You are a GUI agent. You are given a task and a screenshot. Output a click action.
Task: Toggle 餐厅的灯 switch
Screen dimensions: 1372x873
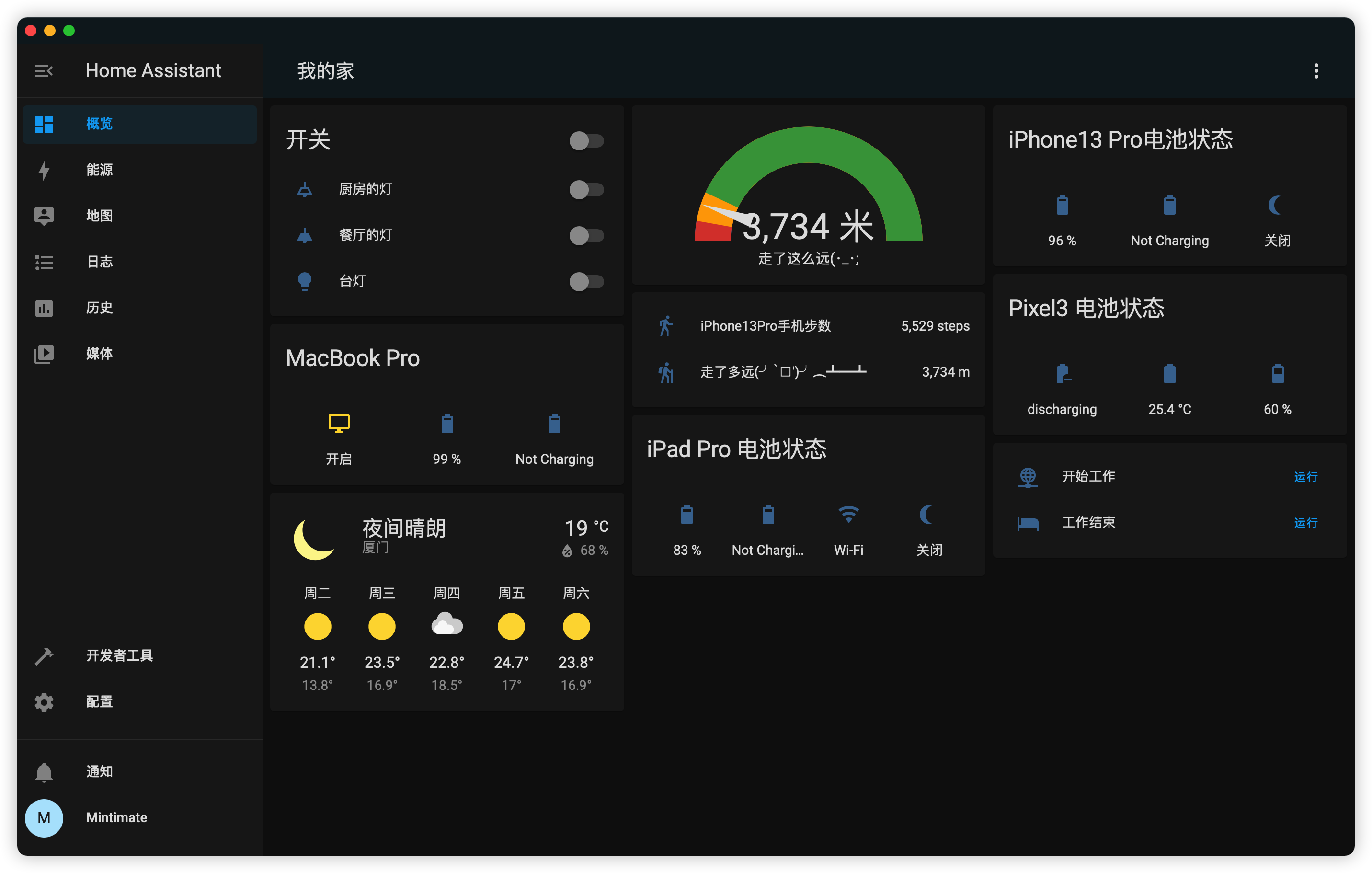pos(586,235)
